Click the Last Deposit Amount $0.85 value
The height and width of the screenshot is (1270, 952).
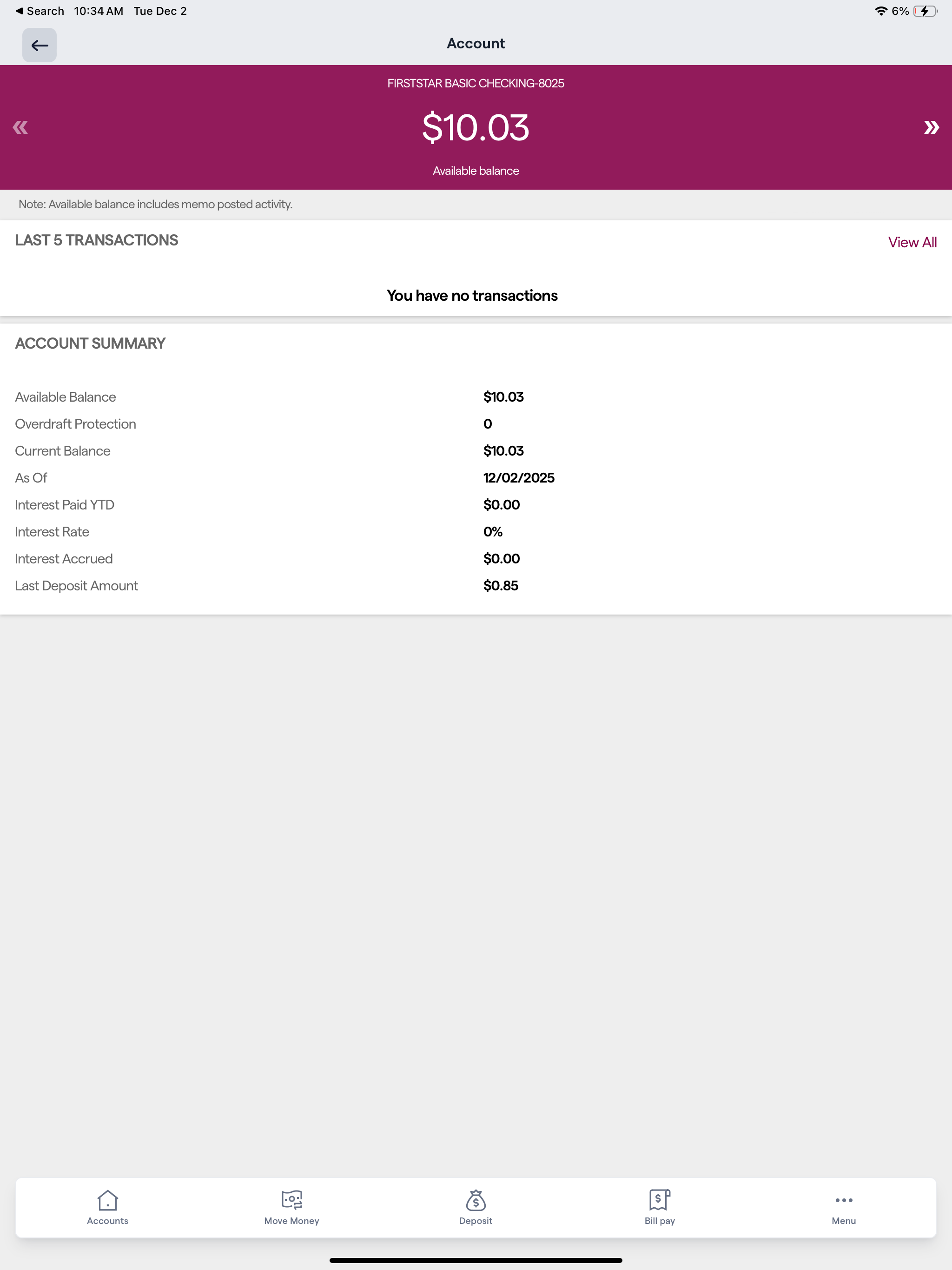click(x=501, y=586)
